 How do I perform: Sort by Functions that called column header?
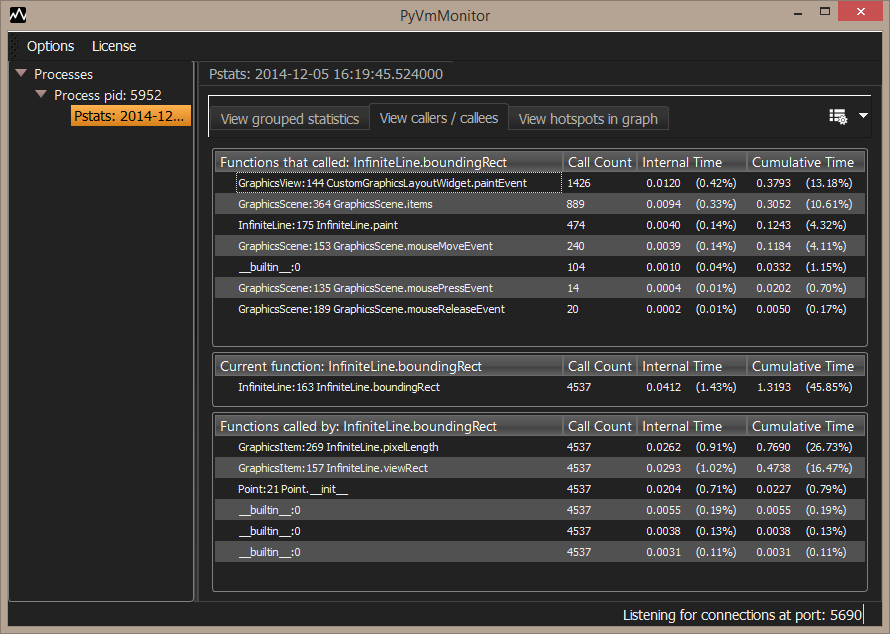pyautogui.click(x=389, y=162)
